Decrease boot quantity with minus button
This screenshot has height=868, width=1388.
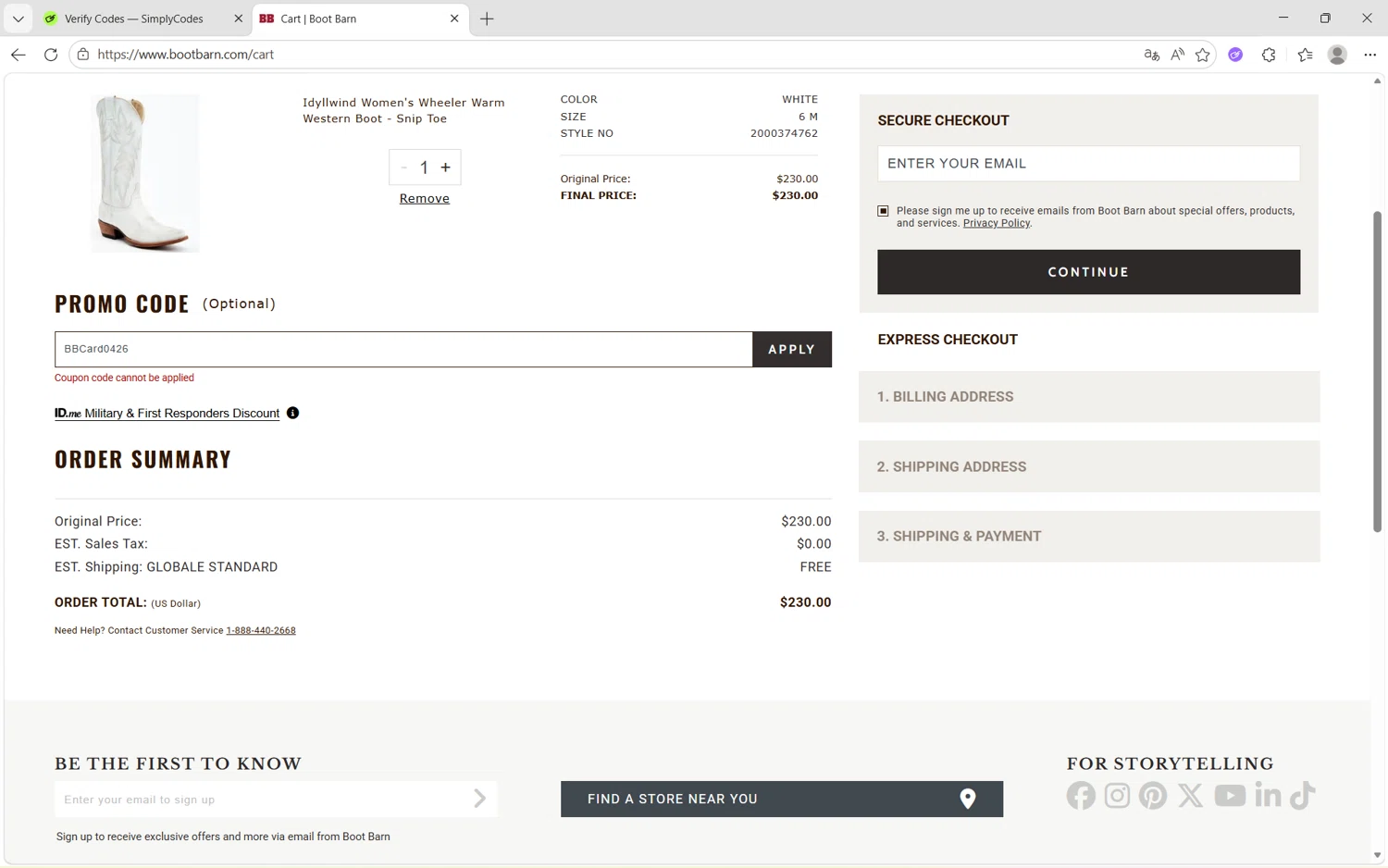click(x=403, y=167)
